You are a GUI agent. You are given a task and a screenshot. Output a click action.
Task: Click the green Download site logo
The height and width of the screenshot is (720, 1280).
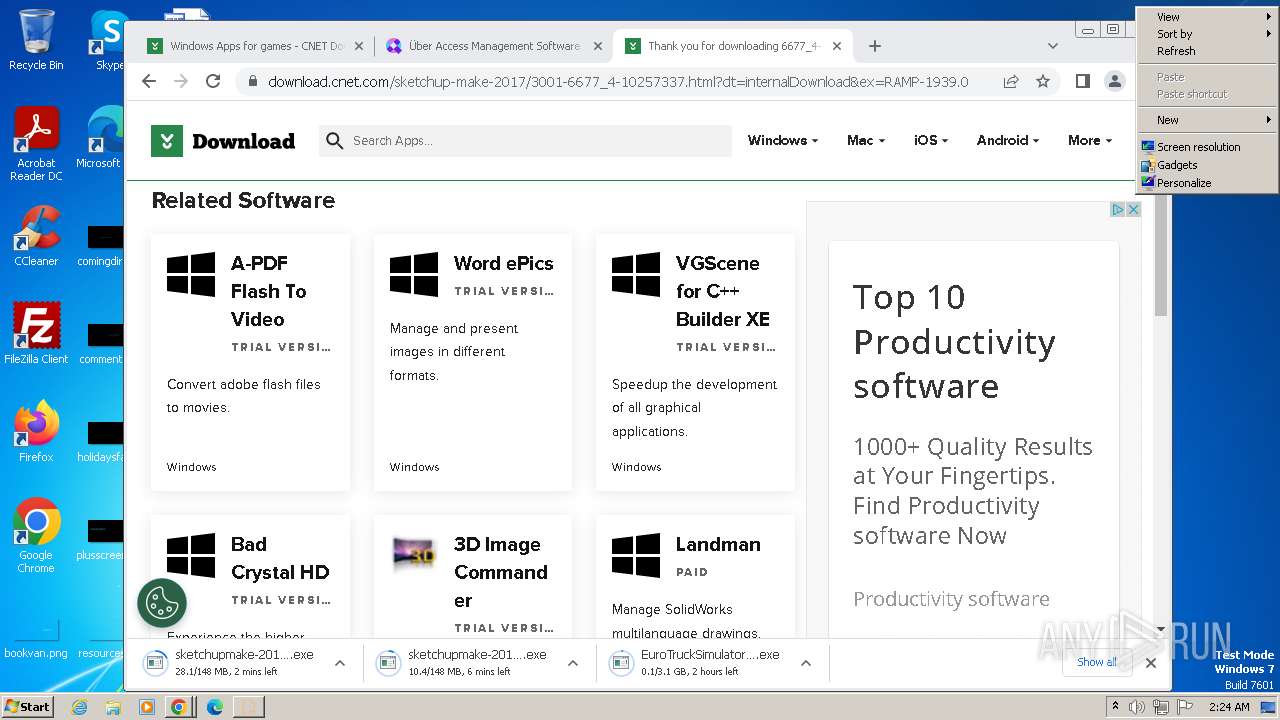tap(223, 141)
